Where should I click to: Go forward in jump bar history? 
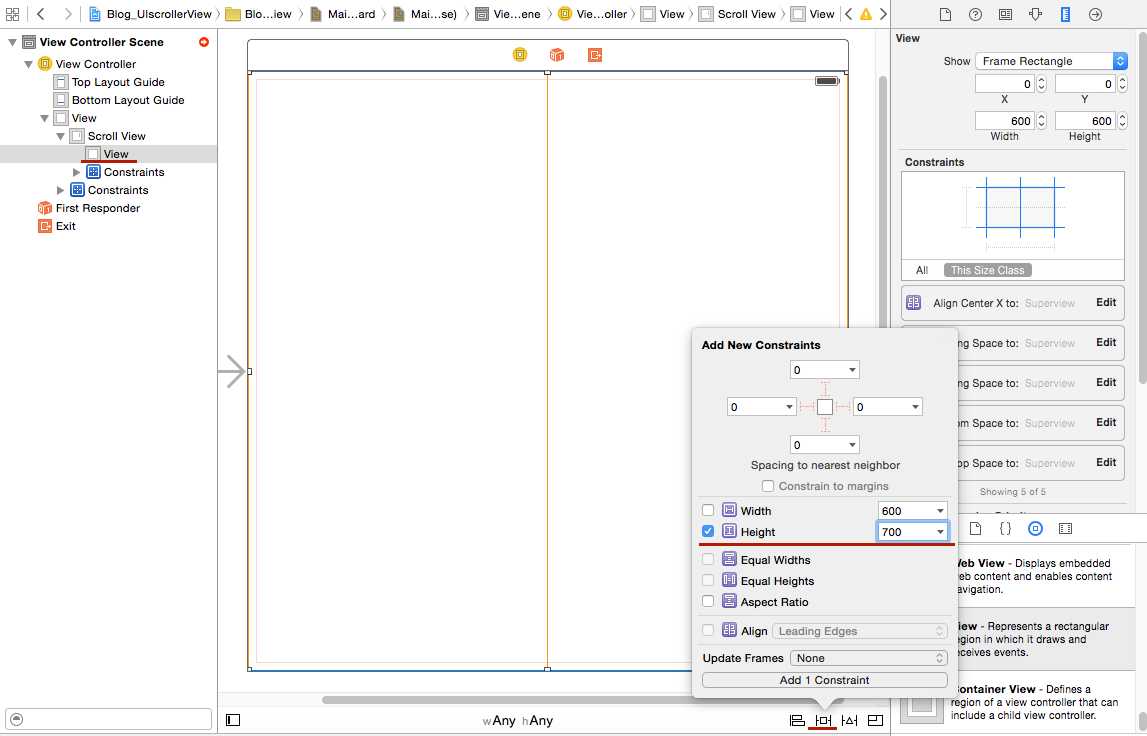67,14
